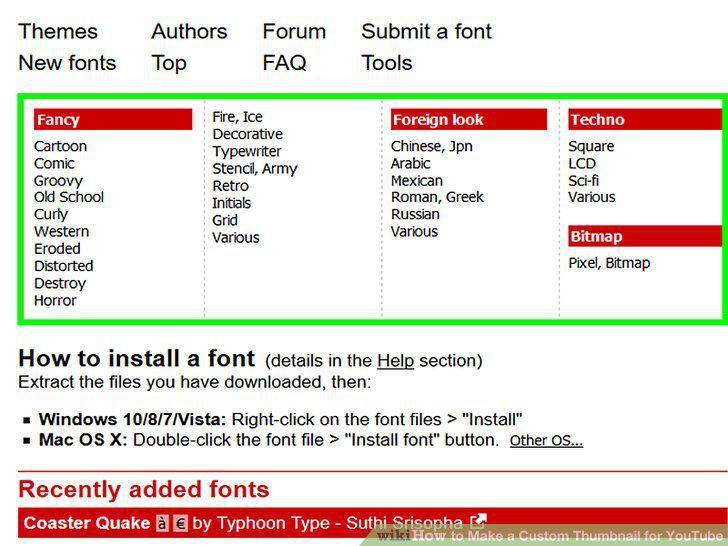Click the accent character icon beside Coaster Quake

pyautogui.click(x=162, y=523)
